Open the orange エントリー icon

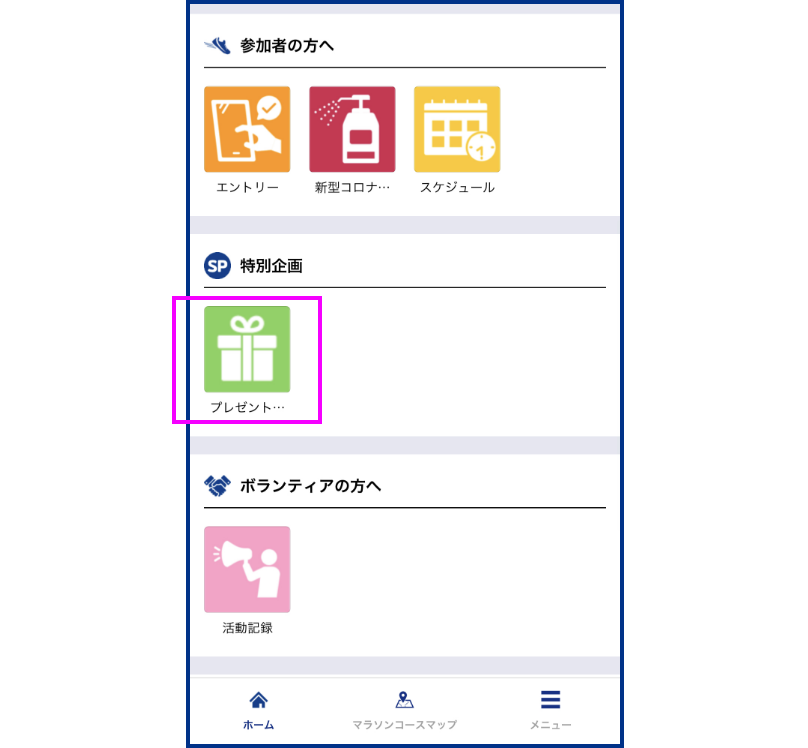pyautogui.click(x=247, y=129)
